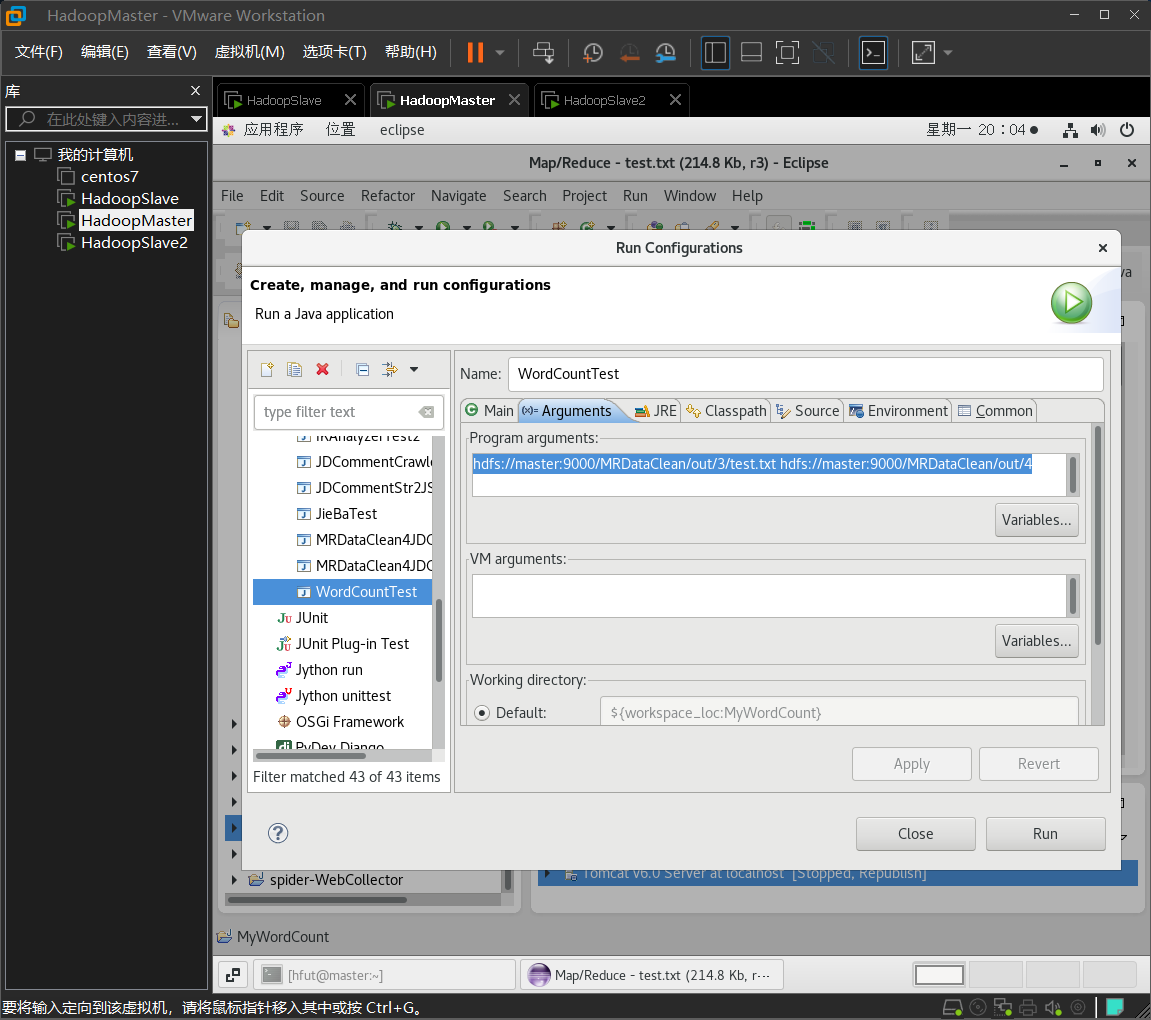
Task: Open filter options dropdown in Run Configurations
Action: 414,369
